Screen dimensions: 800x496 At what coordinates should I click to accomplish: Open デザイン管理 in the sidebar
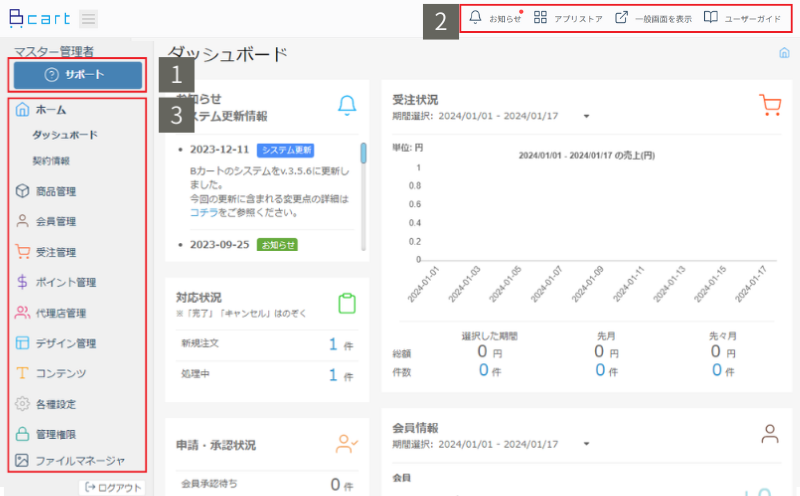pyautogui.click(x=64, y=344)
